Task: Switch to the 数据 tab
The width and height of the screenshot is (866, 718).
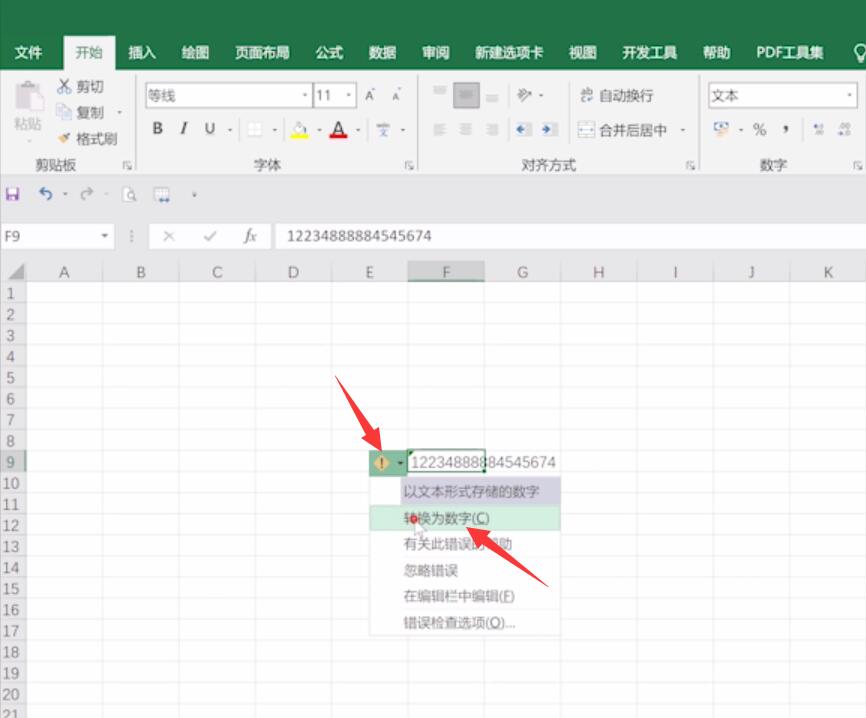Action: tap(382, 52)
